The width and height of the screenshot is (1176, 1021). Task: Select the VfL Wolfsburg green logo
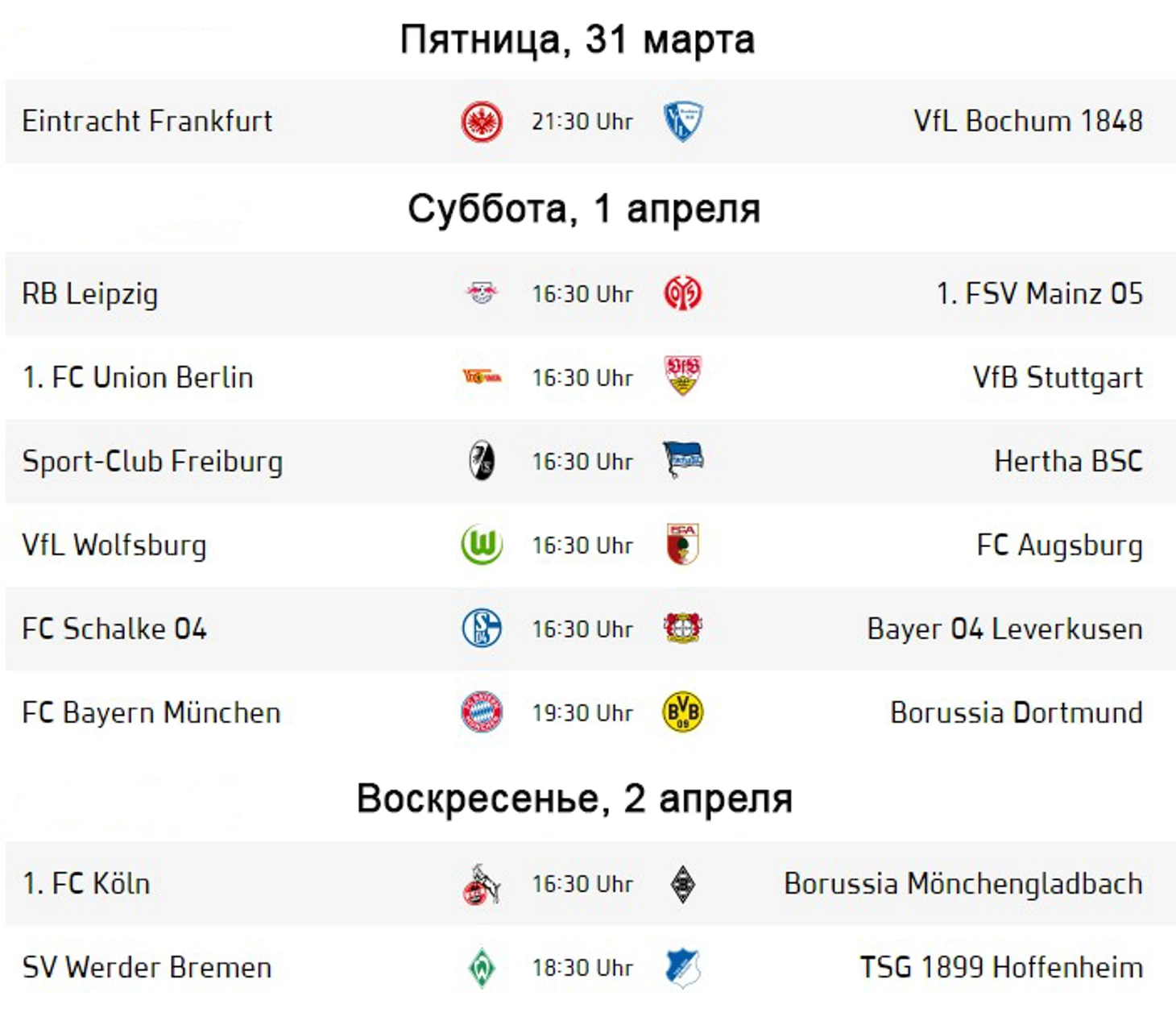click(x=482, y=544)
